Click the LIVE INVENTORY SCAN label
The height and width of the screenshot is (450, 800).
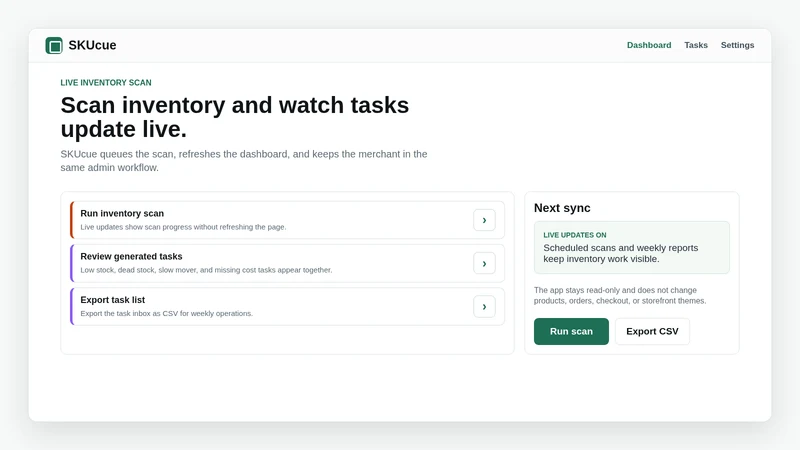point(106,83)
